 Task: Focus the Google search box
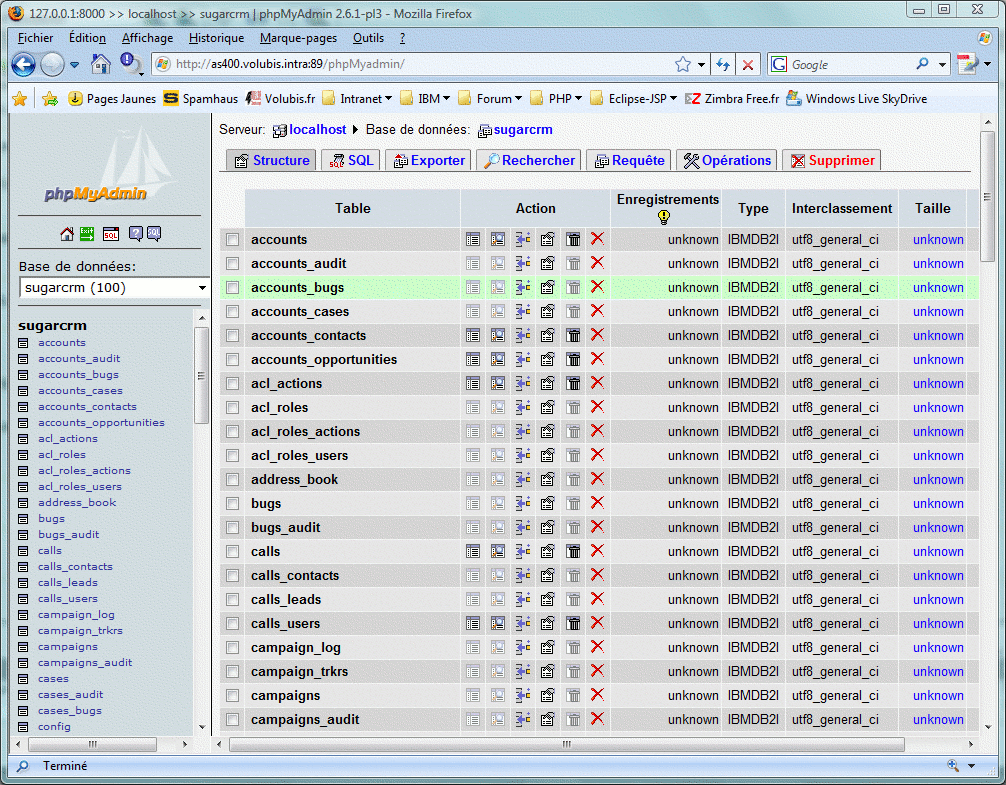(851, 65)
